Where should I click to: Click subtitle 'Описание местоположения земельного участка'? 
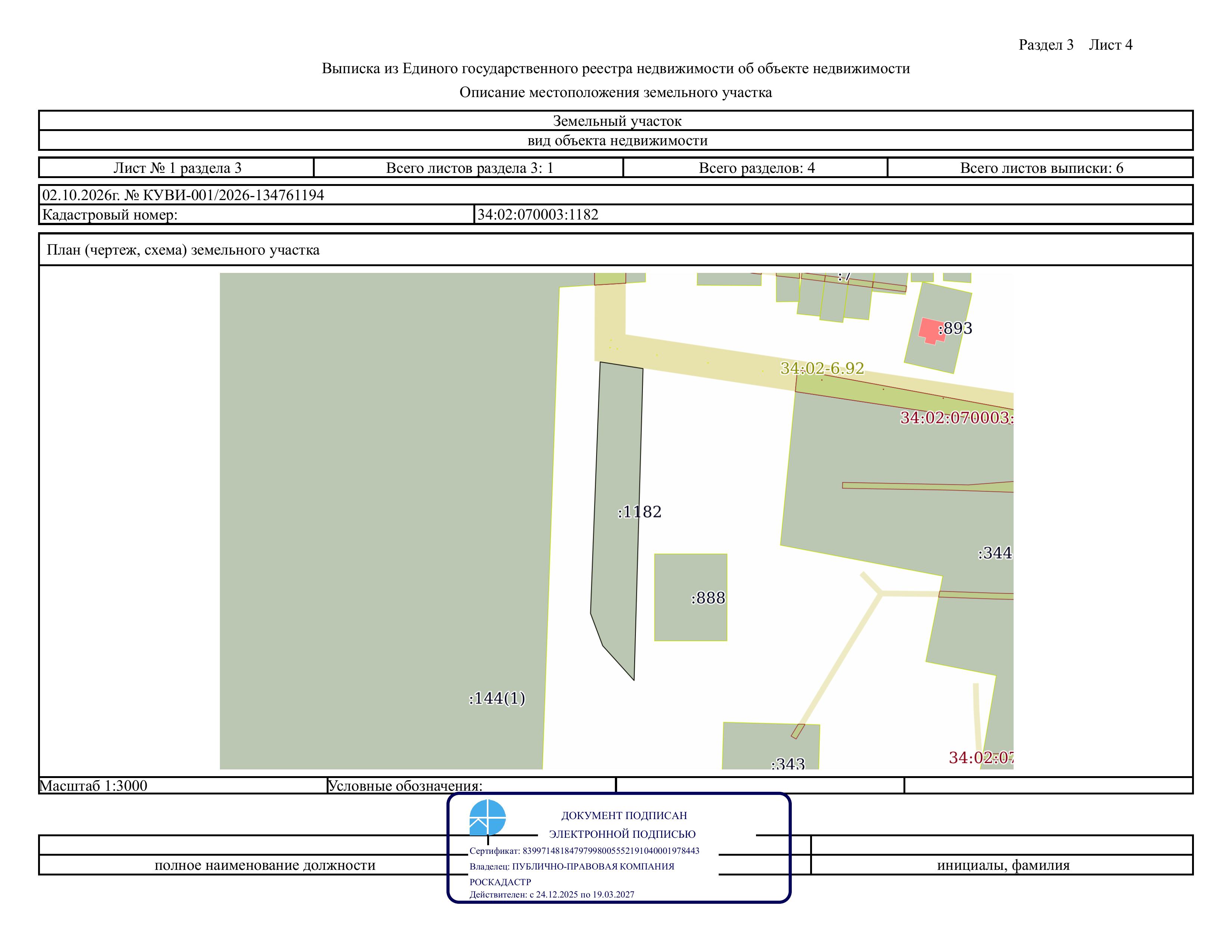pos(616,92)
